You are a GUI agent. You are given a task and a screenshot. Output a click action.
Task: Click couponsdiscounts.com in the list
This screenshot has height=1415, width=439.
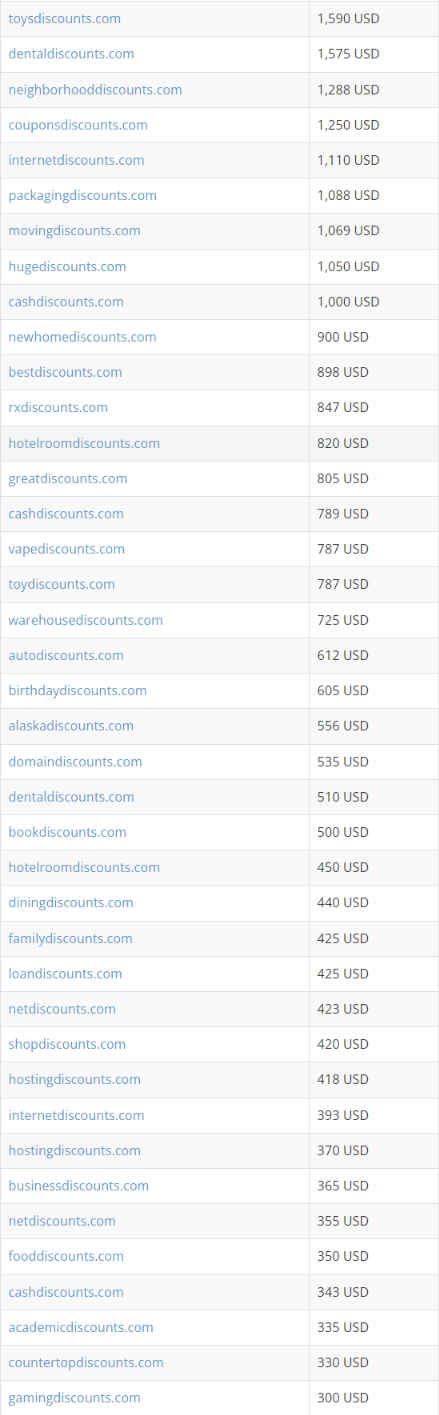point(78,125)
